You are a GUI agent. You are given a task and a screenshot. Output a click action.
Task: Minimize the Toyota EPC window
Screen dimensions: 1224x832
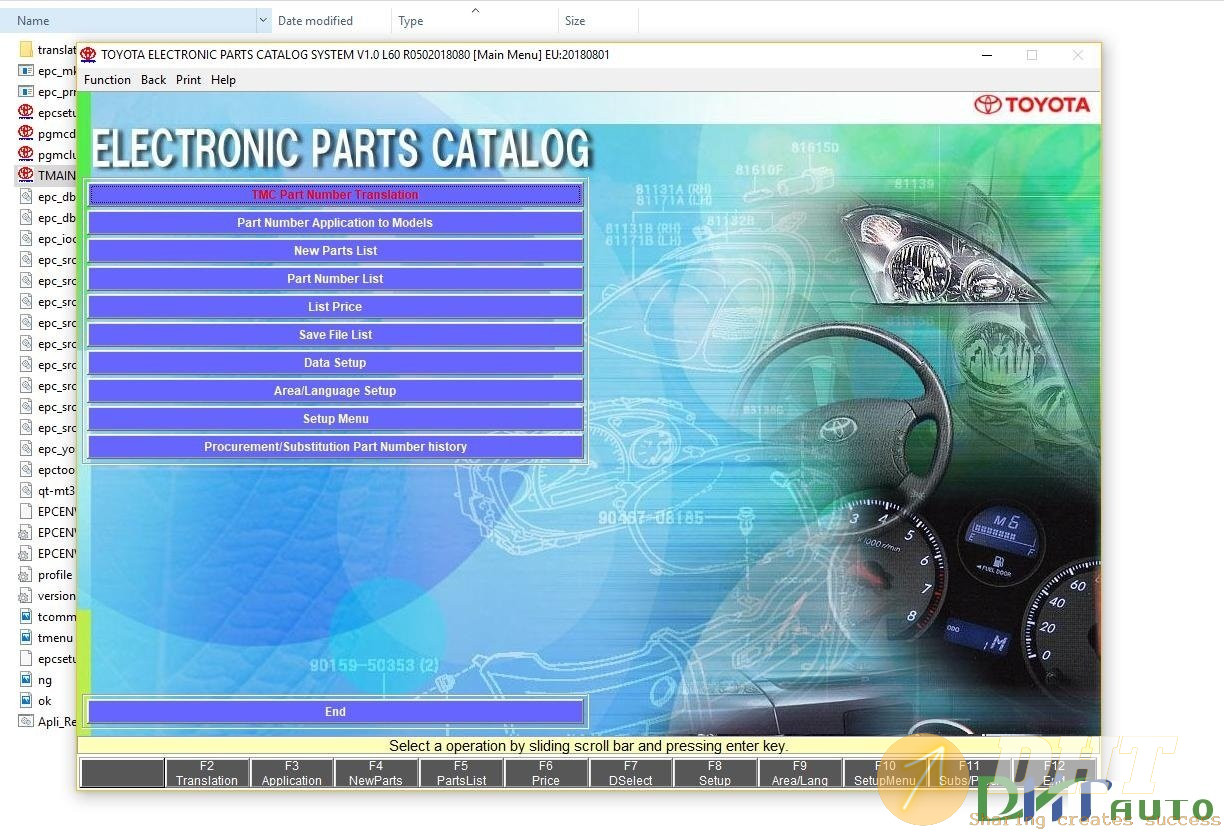987,55
